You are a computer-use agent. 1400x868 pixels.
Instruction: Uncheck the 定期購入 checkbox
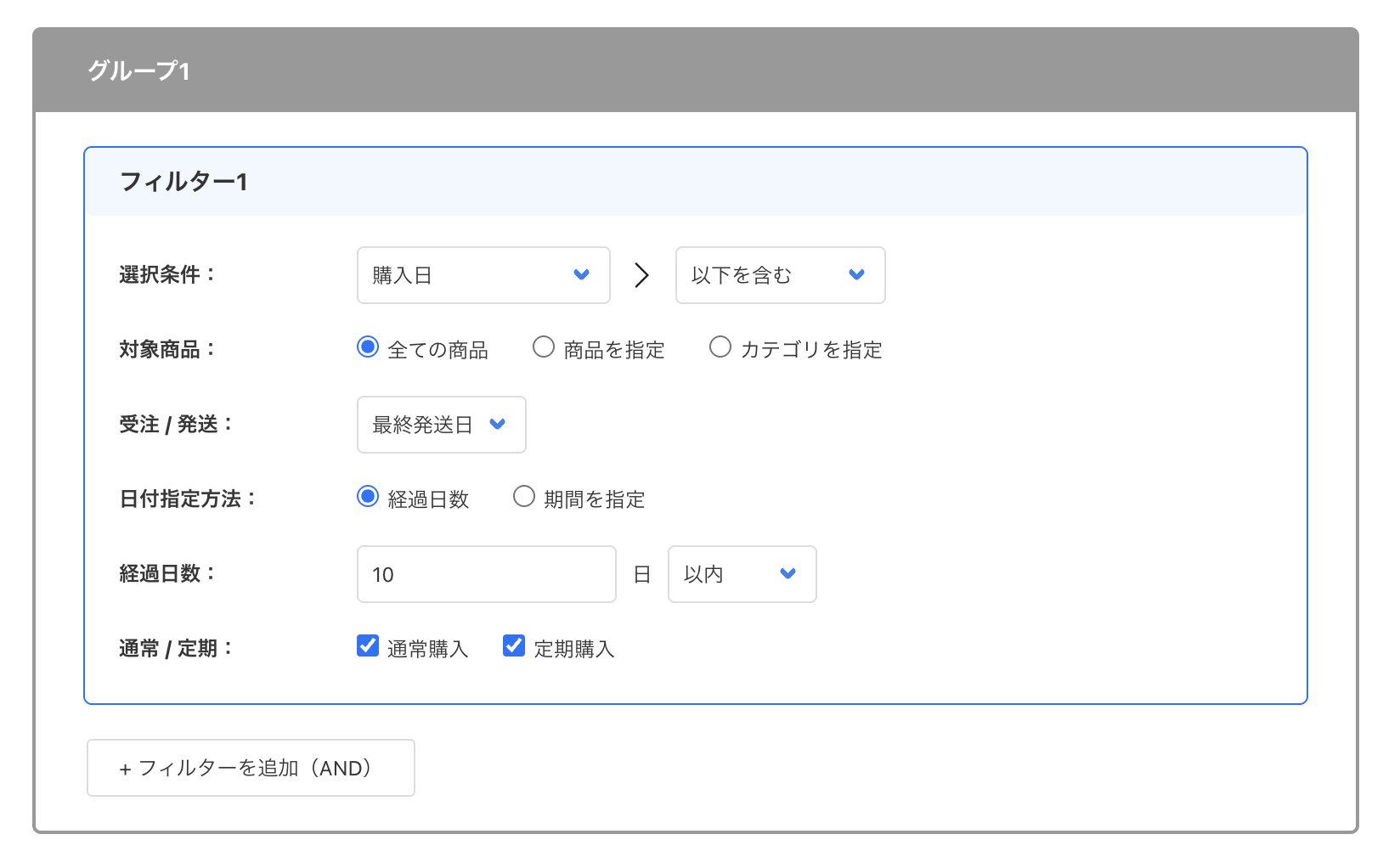click(513, 646)
